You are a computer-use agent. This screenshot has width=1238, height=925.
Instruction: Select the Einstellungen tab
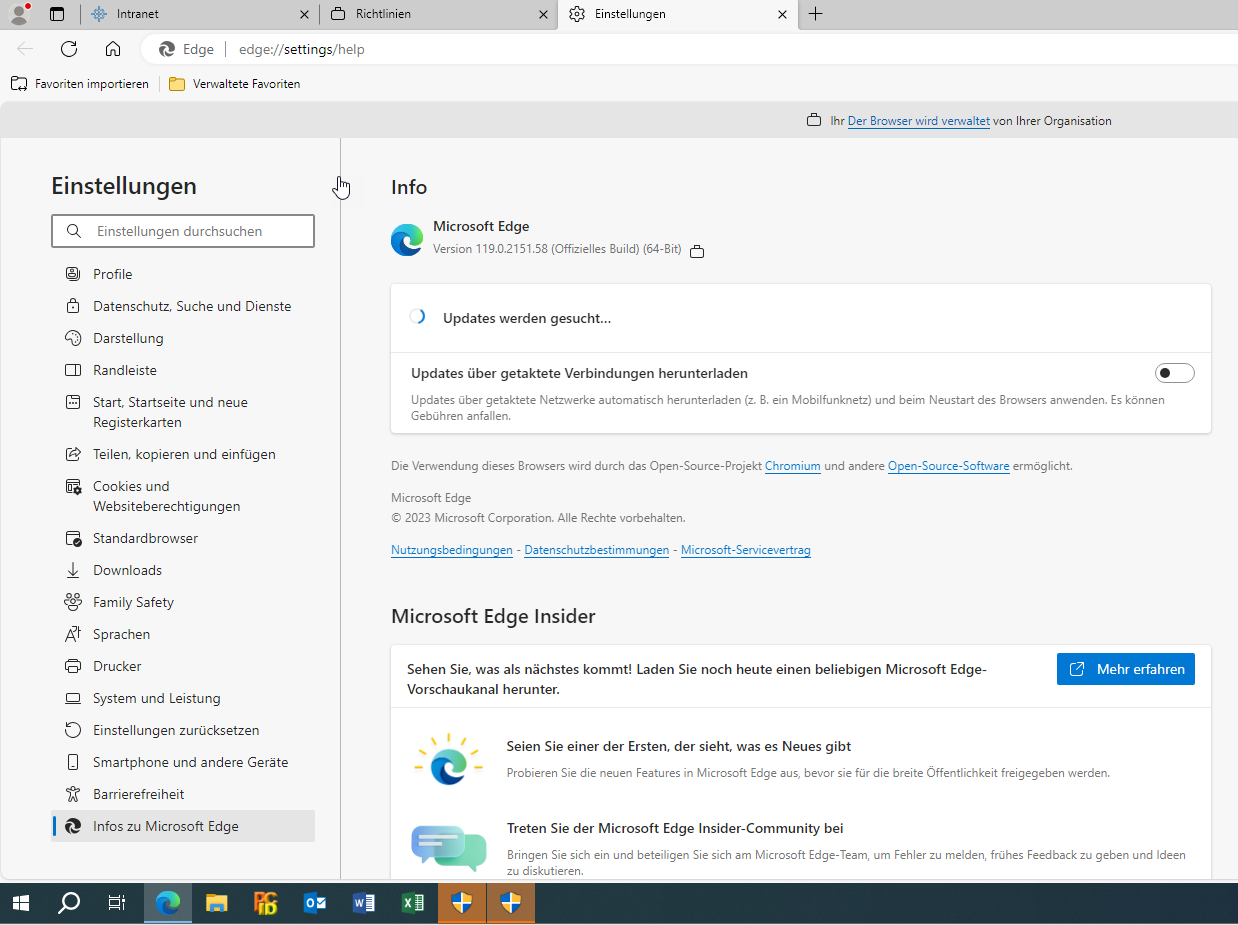[677, 14]
